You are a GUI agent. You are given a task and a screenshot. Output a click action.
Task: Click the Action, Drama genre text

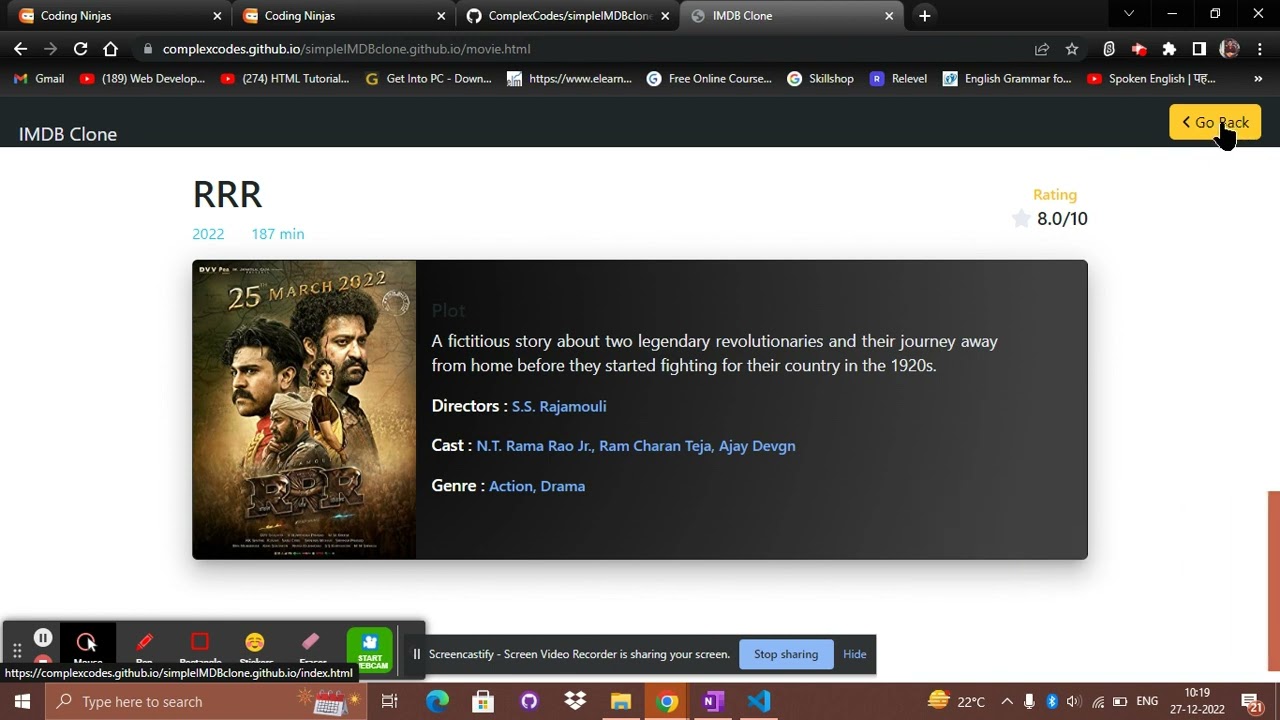(537, 487)
